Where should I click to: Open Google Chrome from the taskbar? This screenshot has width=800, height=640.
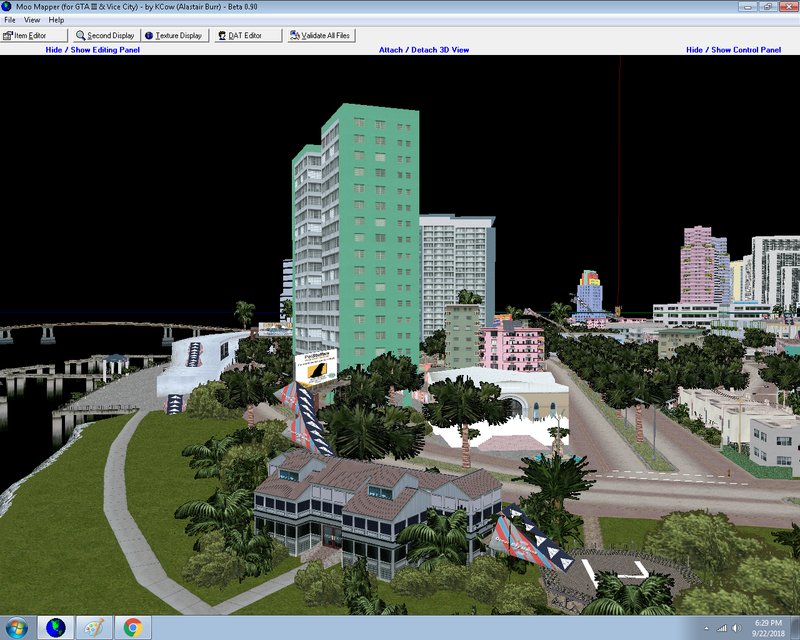[x=133, y=628]
